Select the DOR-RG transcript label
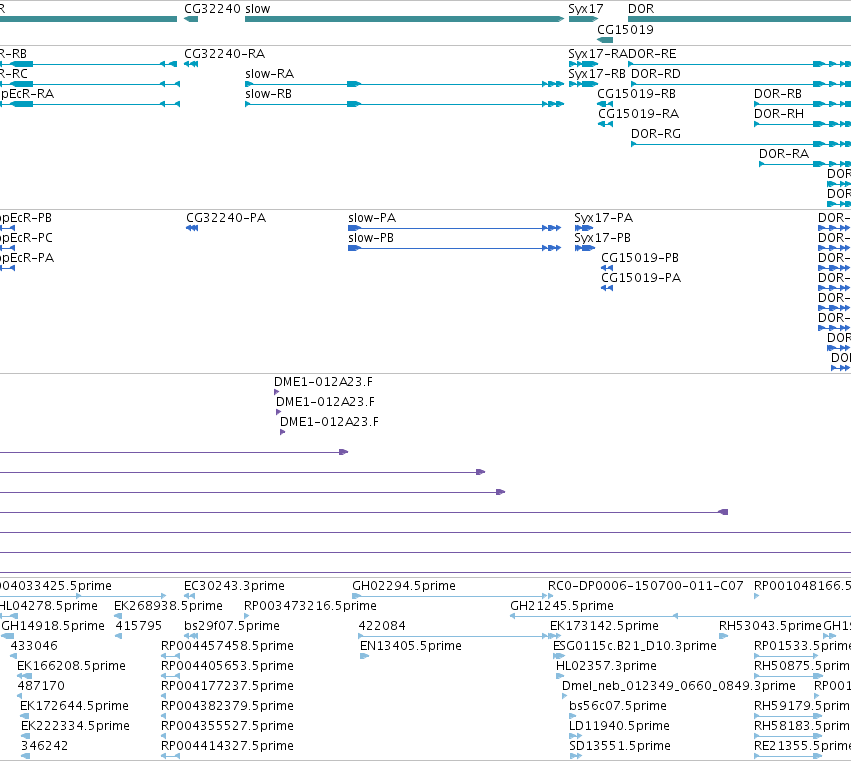The height and width of the screenshot is (761, 851). point(656,134)
